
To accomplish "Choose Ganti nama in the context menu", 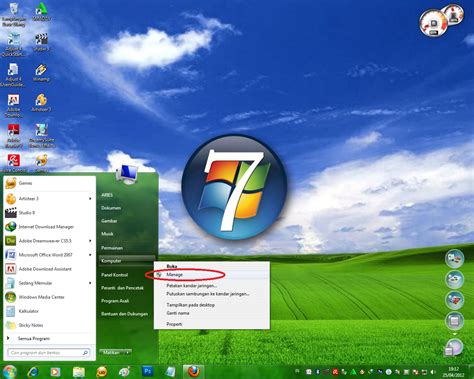I will click(x=212, y=313).
